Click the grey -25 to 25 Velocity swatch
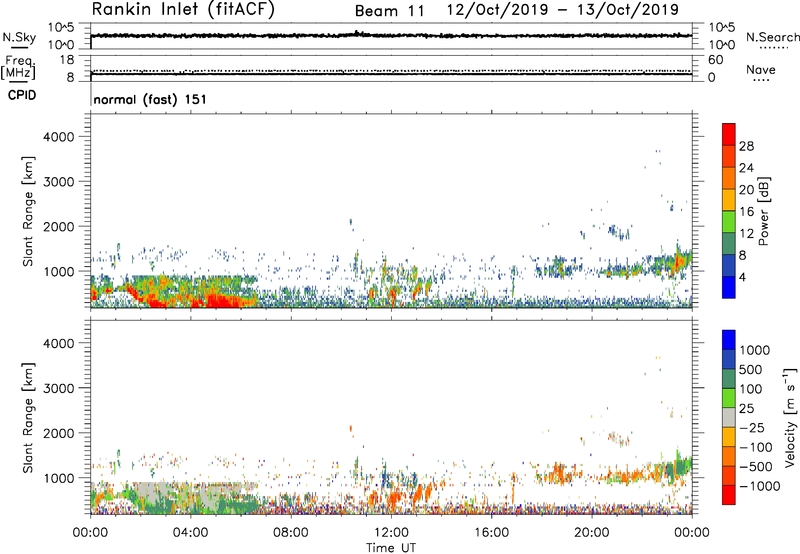The height and width of the screenshot is (554, 800). tap(729, 417)
